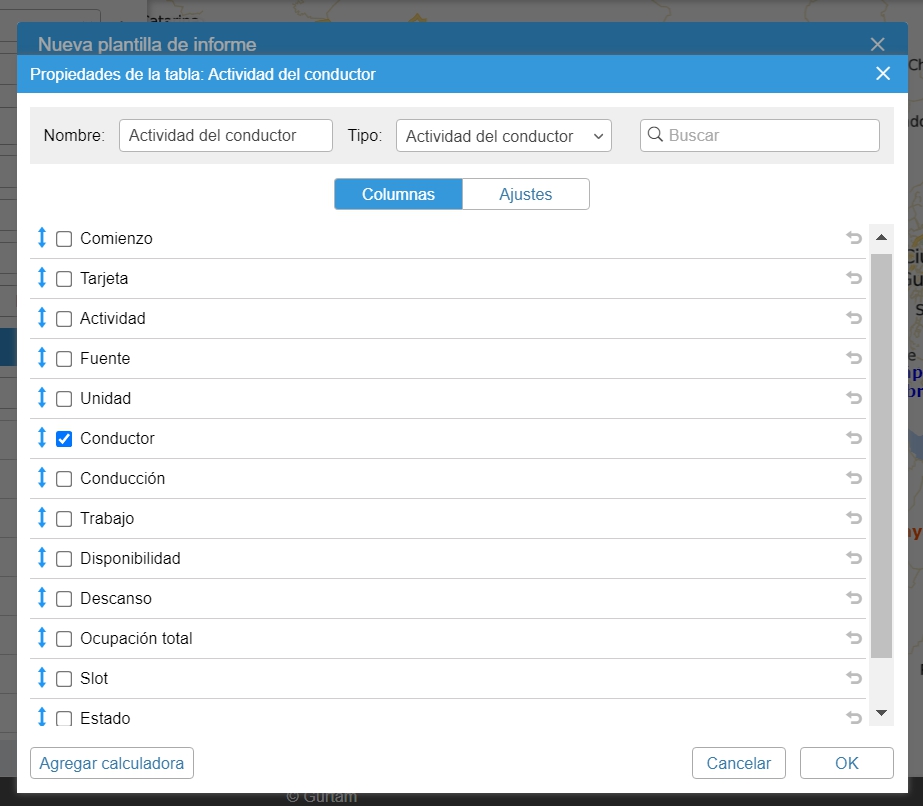Click the search magnifier icon in Buscar field

click(655, 135)
